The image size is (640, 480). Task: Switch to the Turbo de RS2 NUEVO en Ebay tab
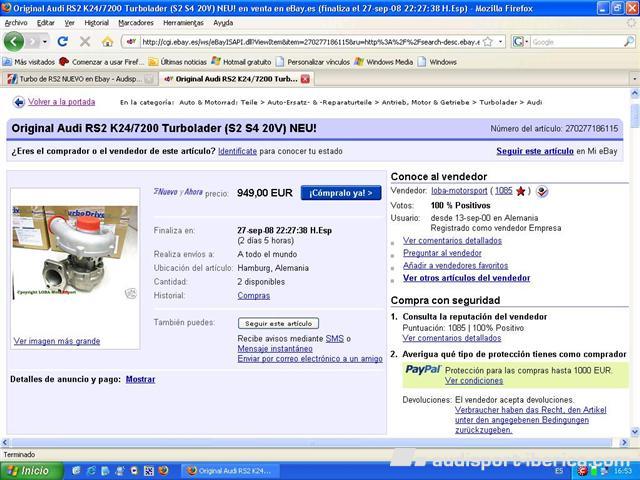pos(78,79)
